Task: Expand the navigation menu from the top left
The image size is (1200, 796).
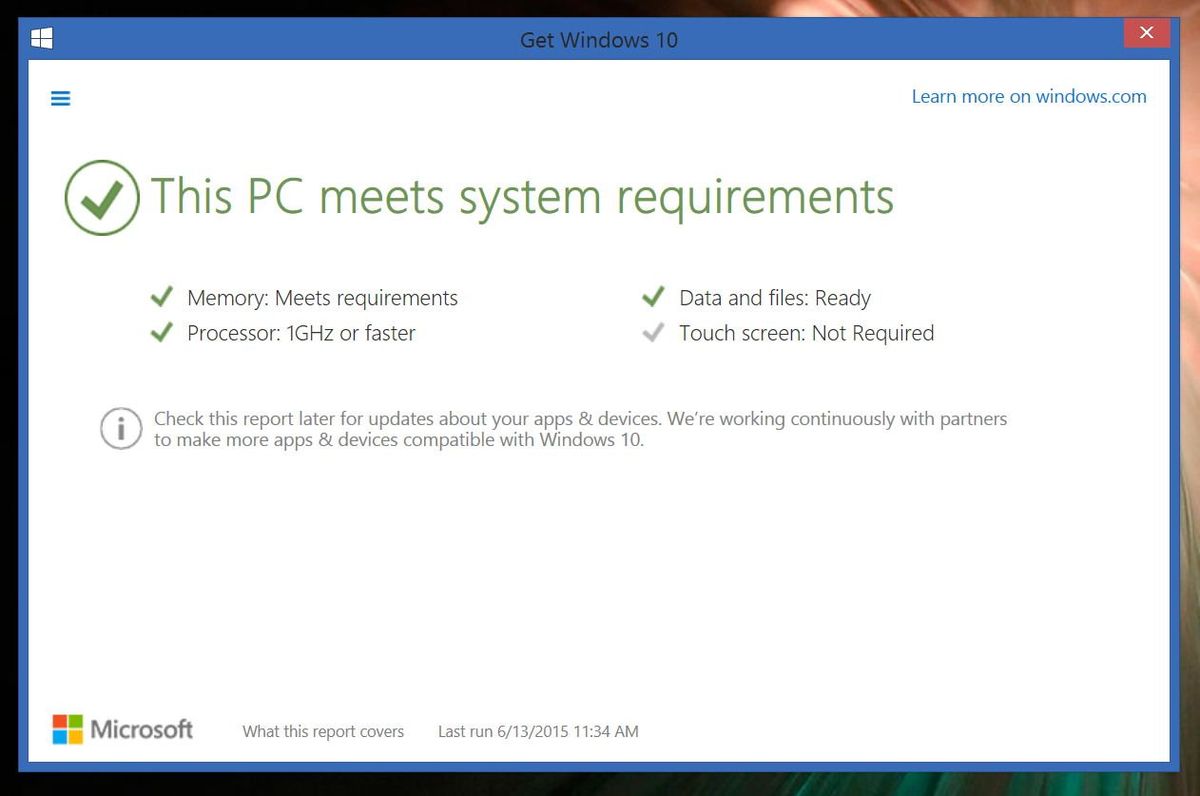Action: 60,97
